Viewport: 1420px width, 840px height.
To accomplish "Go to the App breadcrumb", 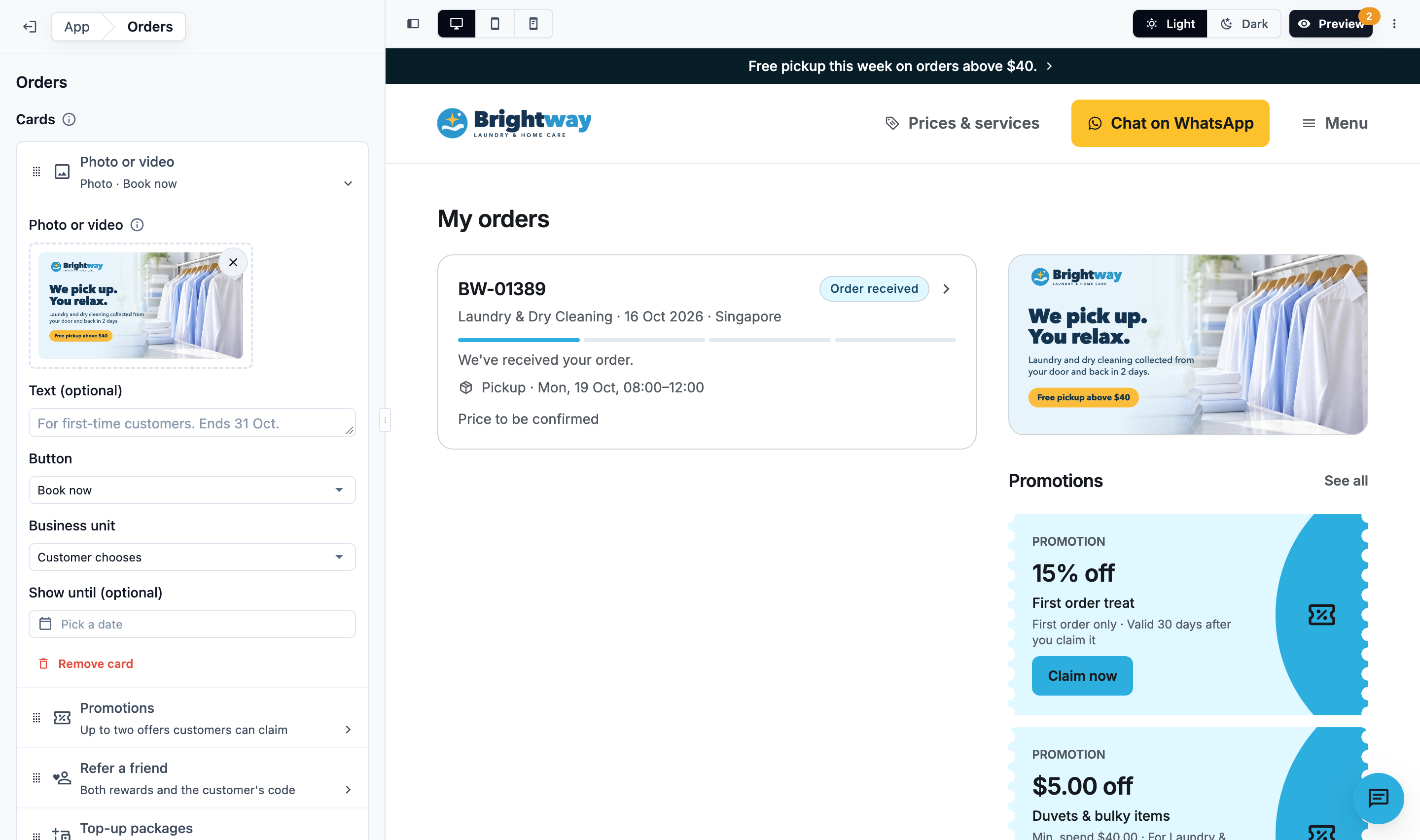I will pos(77,27).
